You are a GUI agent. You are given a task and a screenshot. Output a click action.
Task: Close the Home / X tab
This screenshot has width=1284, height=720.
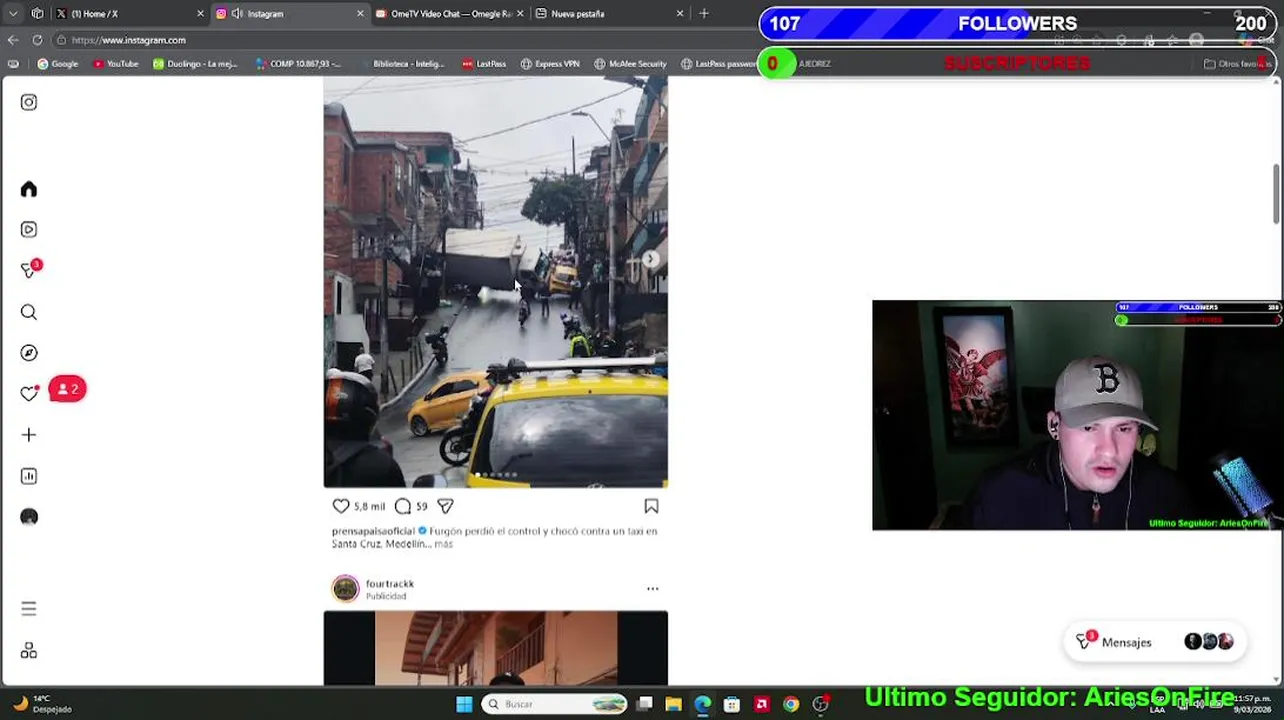tap(200, 14)
